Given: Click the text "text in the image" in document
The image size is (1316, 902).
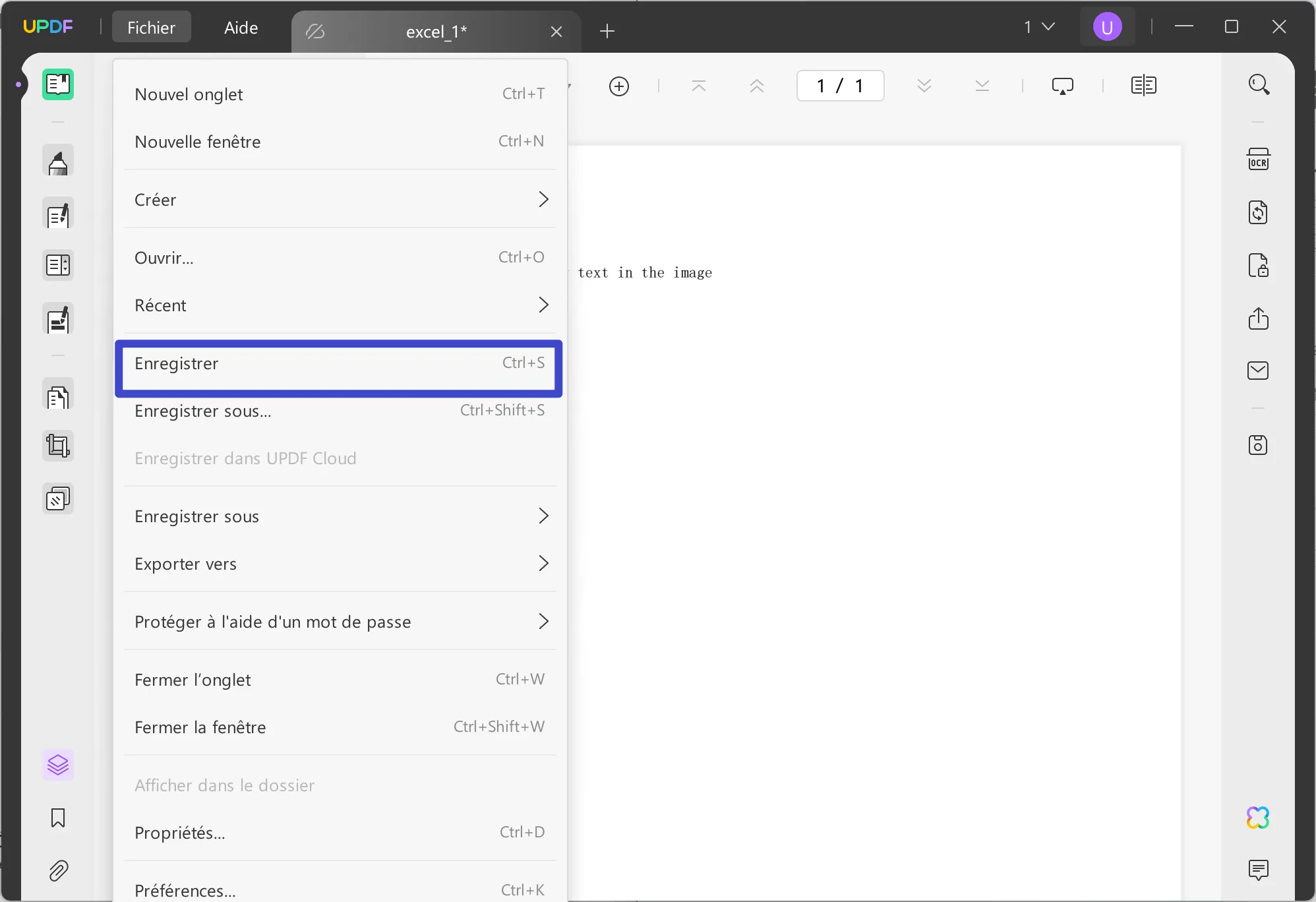Looking at the screenshot, I should coord(645,272).
